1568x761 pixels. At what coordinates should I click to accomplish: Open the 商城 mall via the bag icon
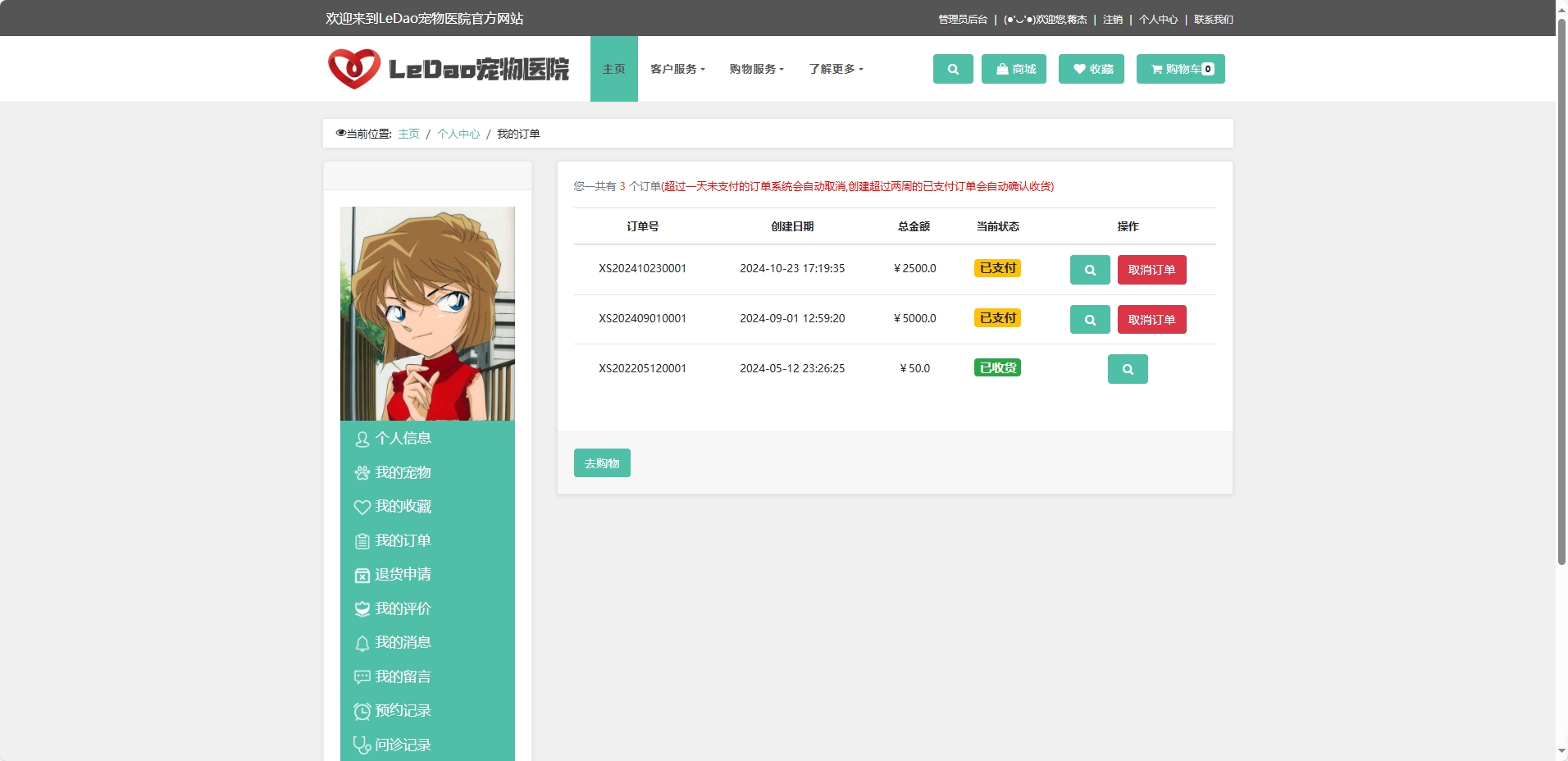click(x=1013, y=69)
